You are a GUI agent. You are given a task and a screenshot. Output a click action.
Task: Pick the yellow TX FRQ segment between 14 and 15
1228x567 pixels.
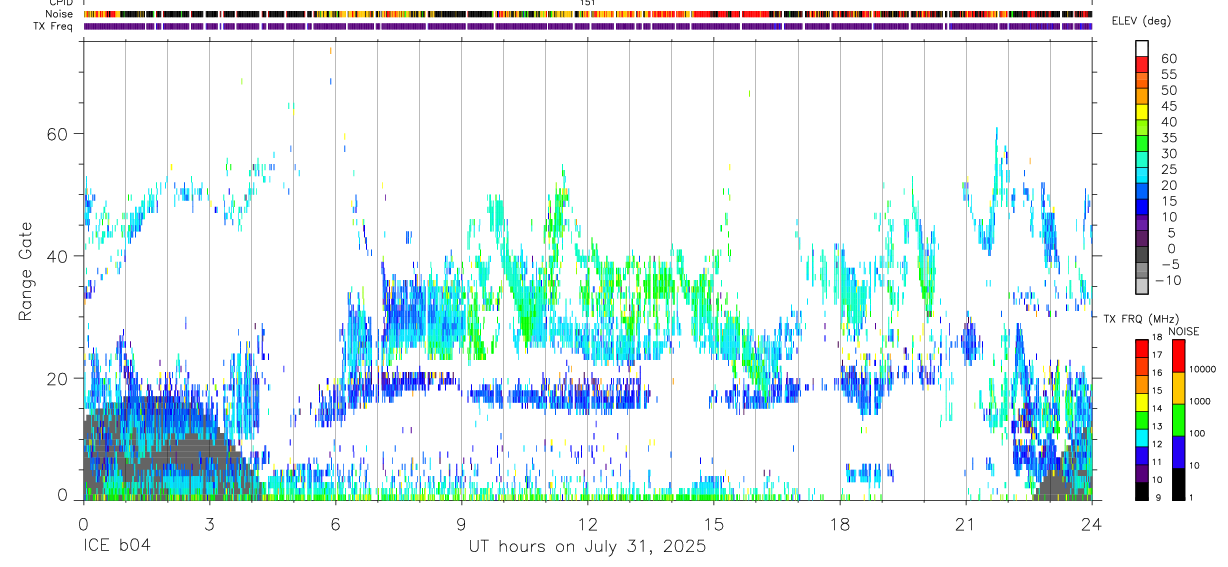click(x=1142, y=402)
